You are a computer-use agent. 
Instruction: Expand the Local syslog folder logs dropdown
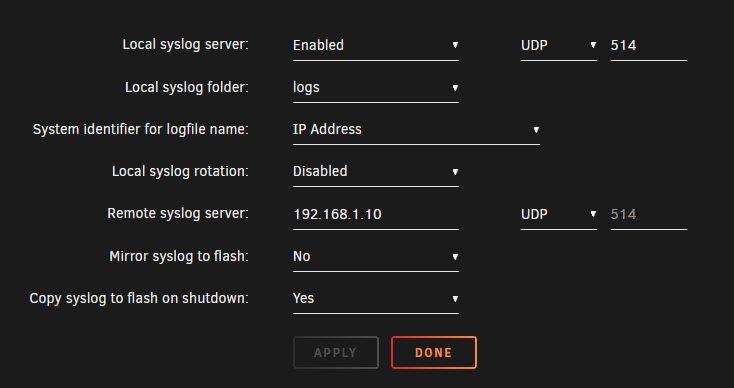tap(375, 88)
